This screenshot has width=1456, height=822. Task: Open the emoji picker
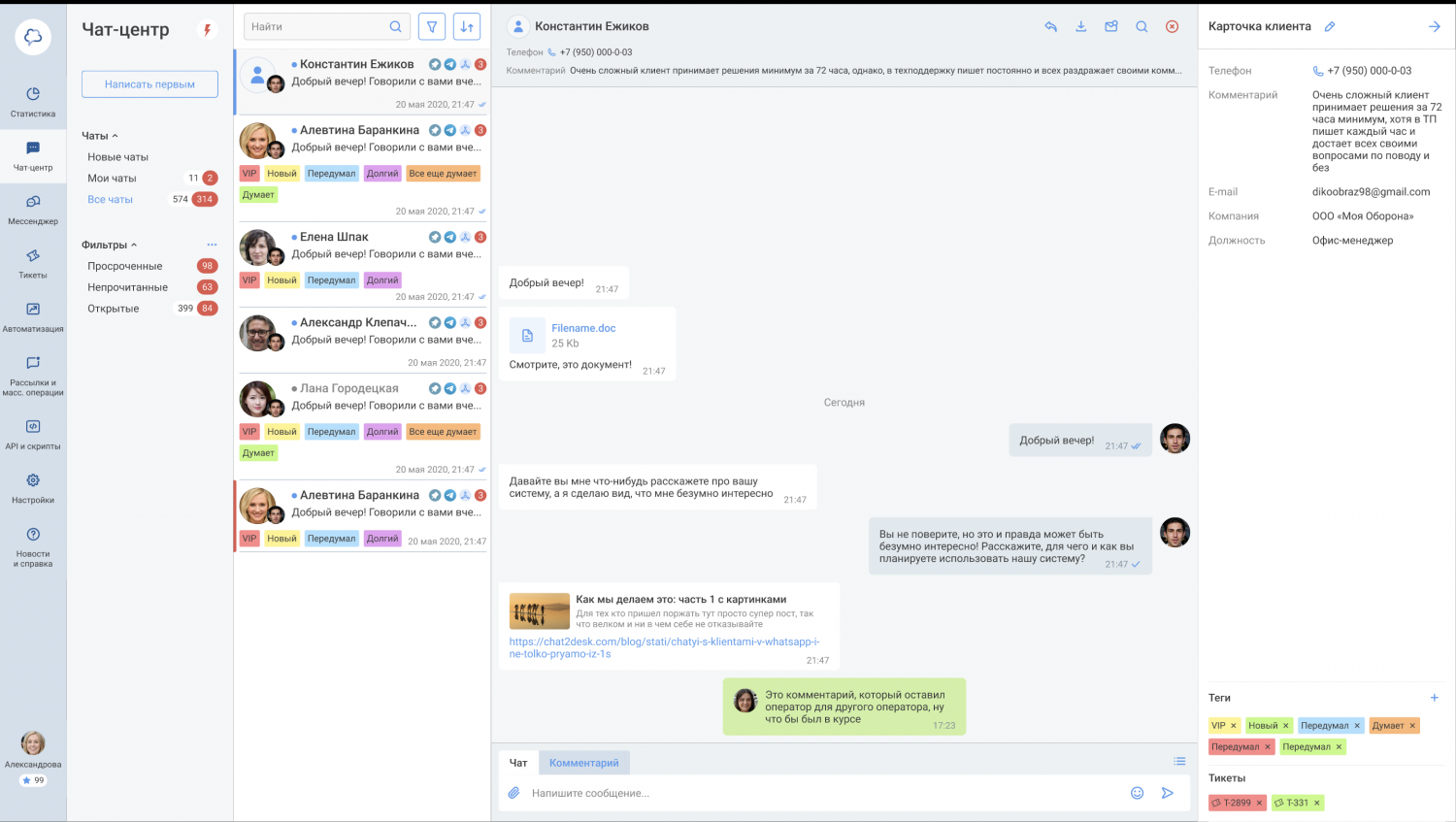point(1137,792)
